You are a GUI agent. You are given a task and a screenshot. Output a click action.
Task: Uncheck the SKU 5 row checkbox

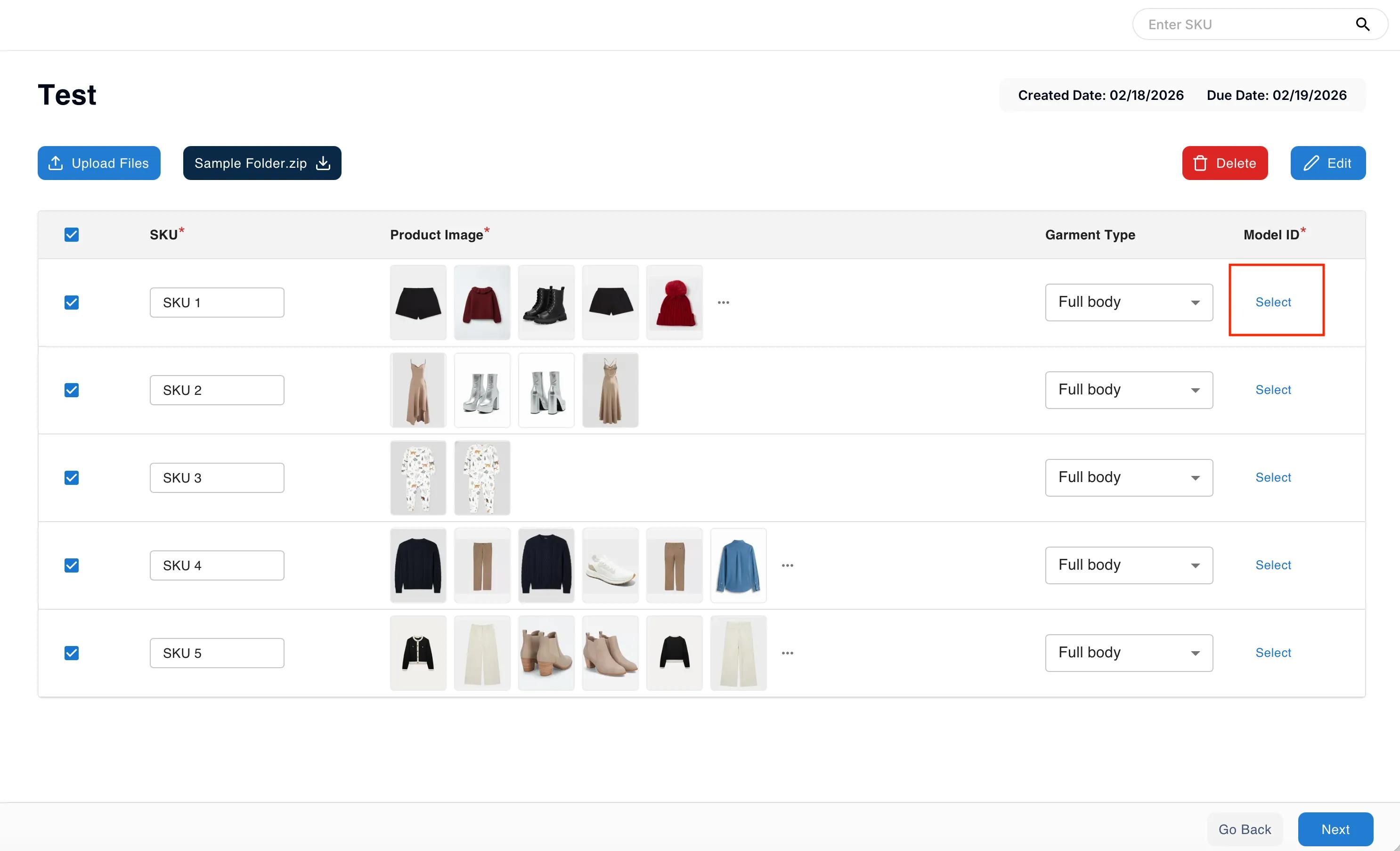pyautogui.click(x=72, y=653)
